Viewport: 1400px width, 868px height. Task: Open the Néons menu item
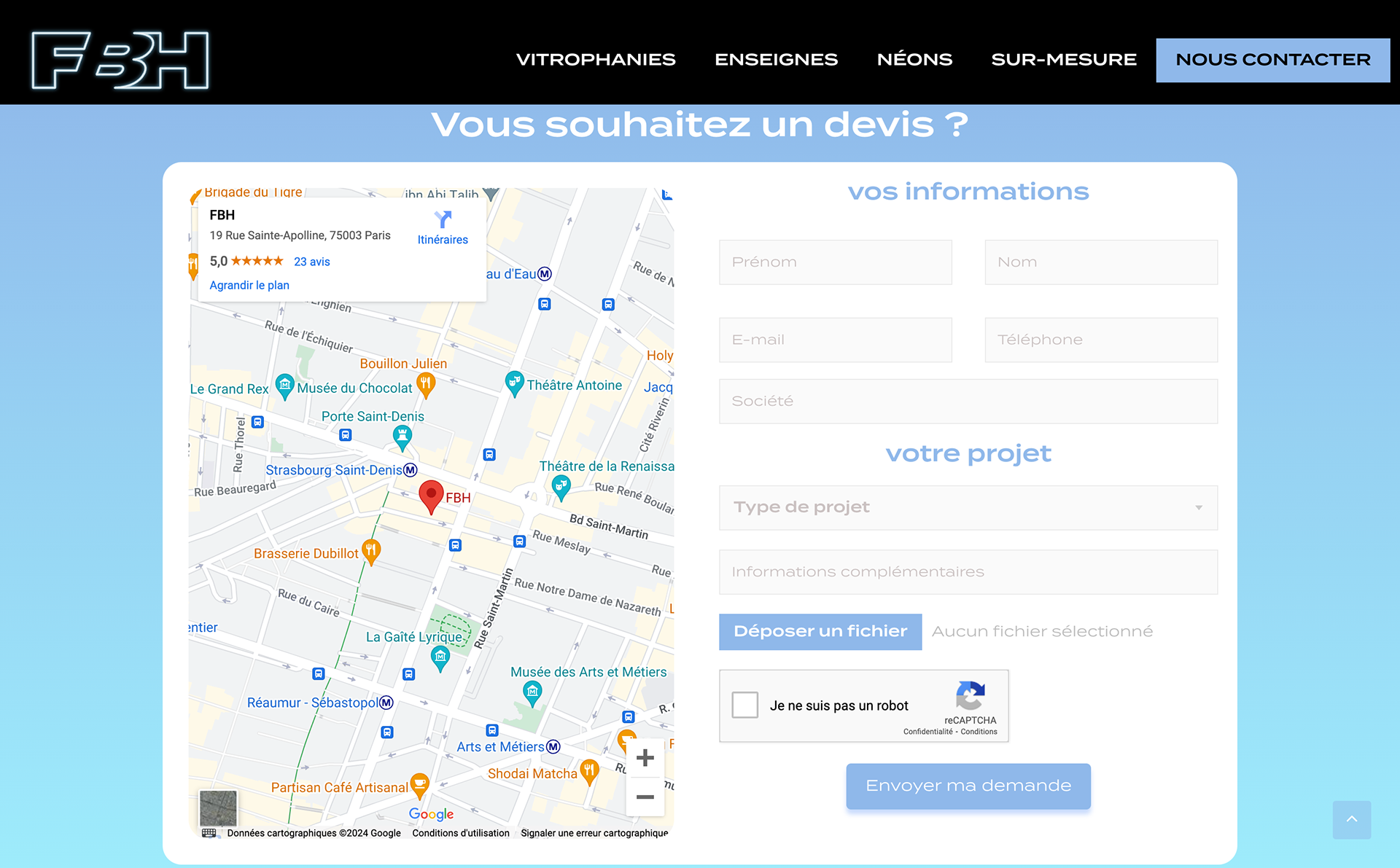pyautogui.click(x=914, y=60)
